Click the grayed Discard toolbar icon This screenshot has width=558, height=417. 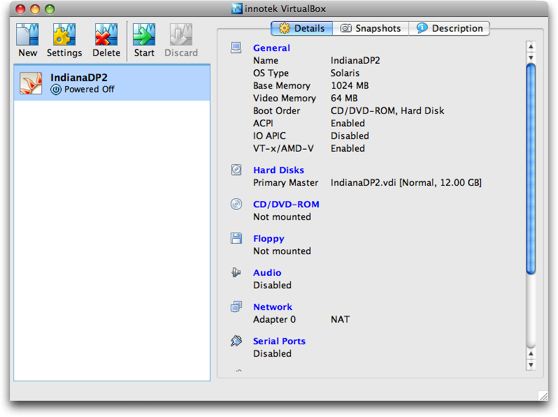click(x=181, y=35)
